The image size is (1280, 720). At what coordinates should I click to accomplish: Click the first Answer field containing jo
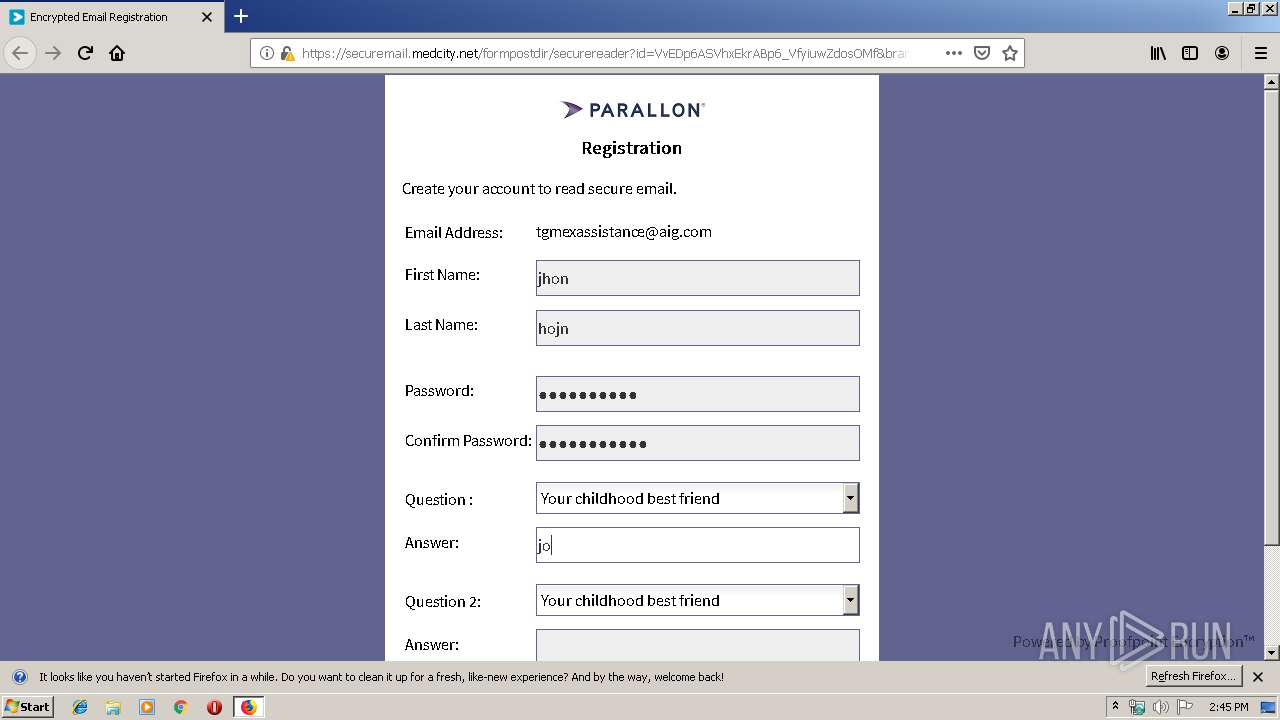pos(697,545)
